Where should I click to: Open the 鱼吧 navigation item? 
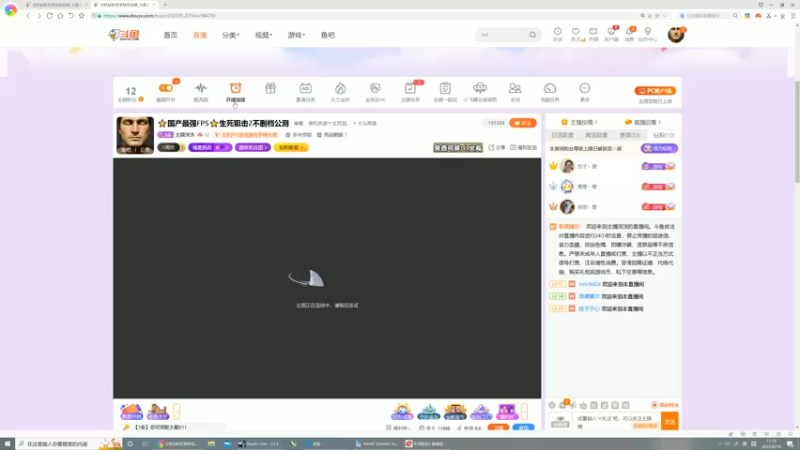click(x=328, y=35)
